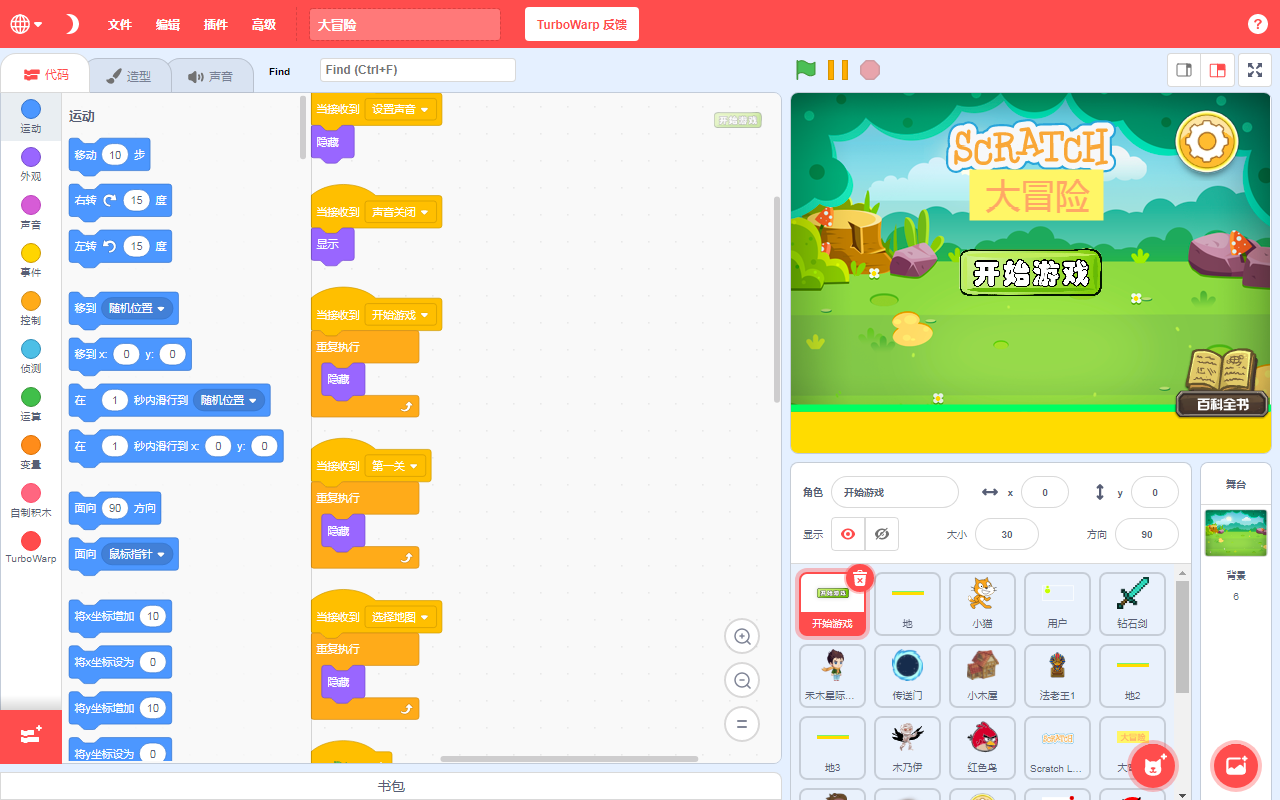Select the 法老王1 sprite
The image size is (1280, 800).
[1057, 675]
